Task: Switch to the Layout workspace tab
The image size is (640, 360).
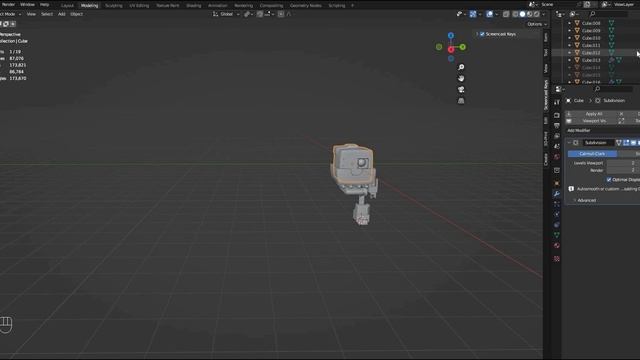Action: click(x=67, y=6)
